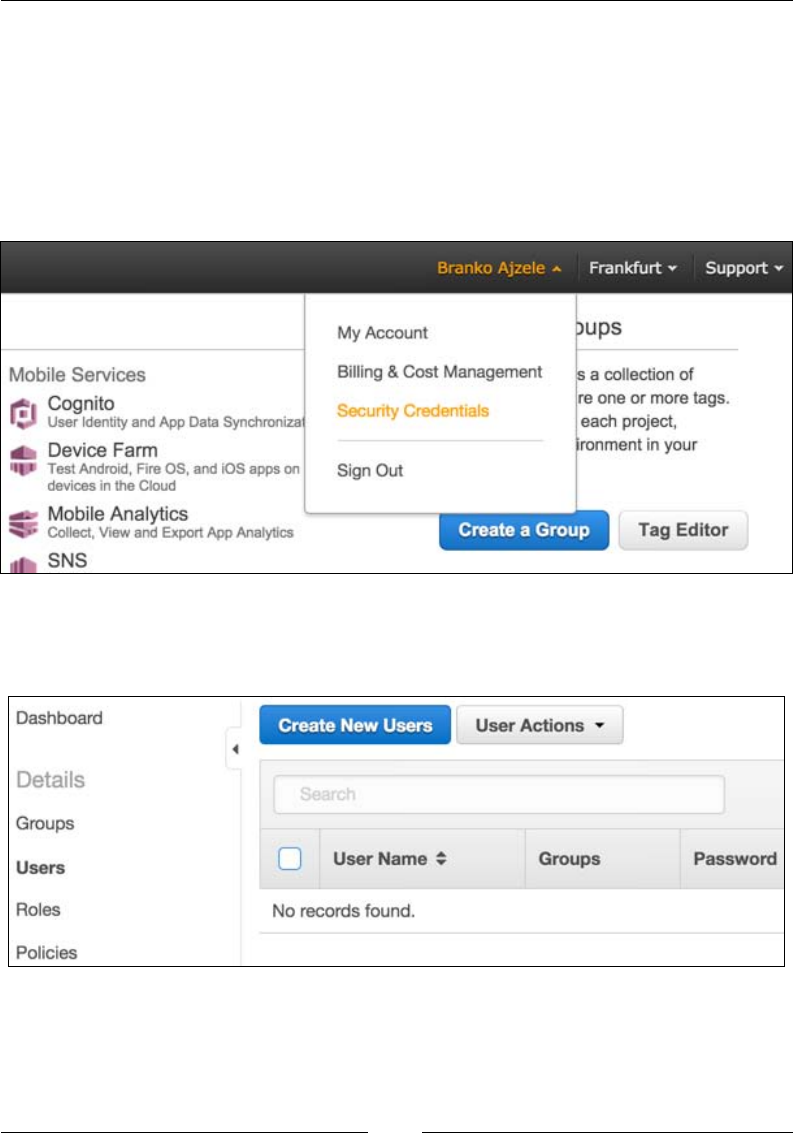Toggle the select-all users checkbox
The width and height of the screenshot is (793, 1142).
tap(290, 859)
